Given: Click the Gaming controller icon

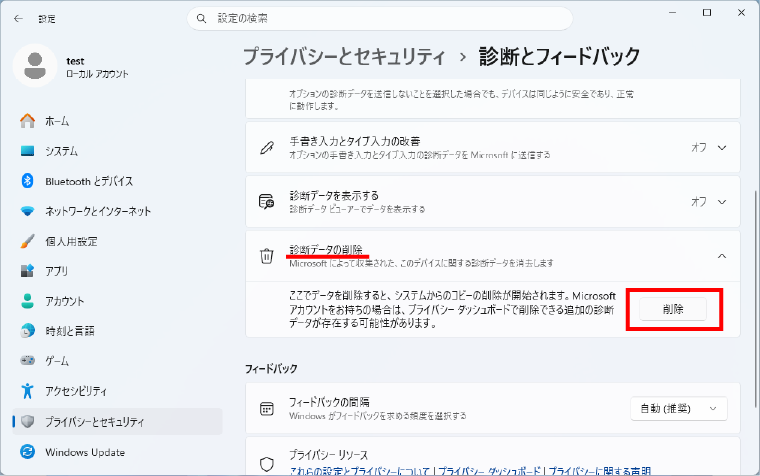Looking at the screenshot, I should point(28,361).
